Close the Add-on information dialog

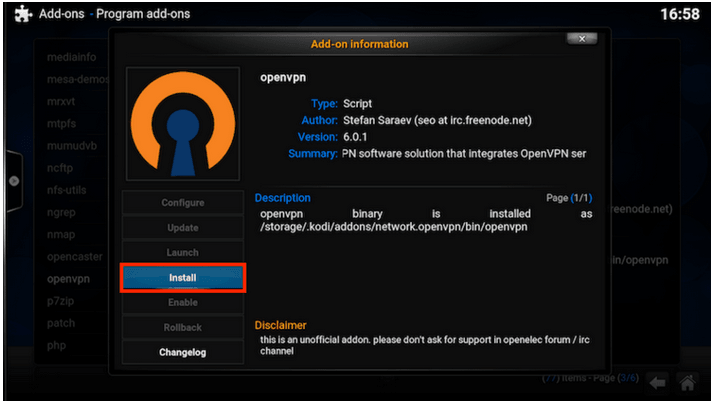coord(582,39)
